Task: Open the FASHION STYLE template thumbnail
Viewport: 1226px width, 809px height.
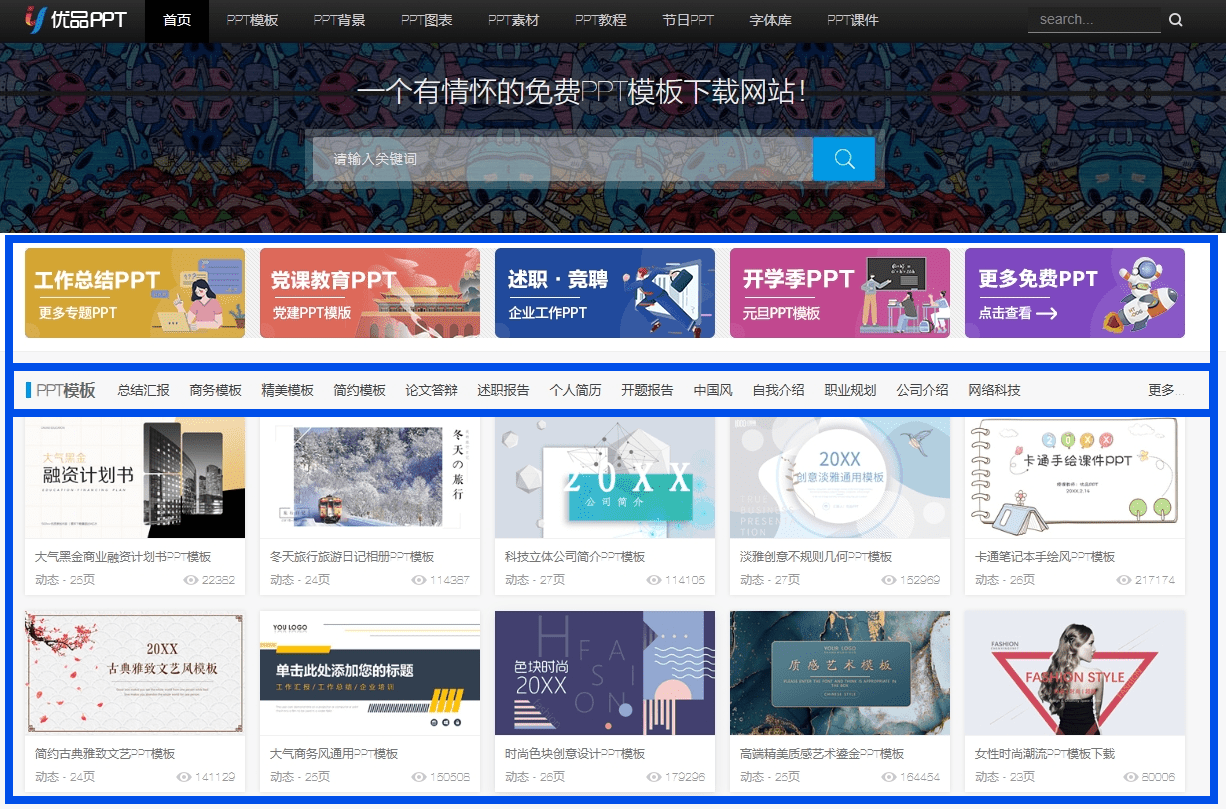Action: 1075,673
